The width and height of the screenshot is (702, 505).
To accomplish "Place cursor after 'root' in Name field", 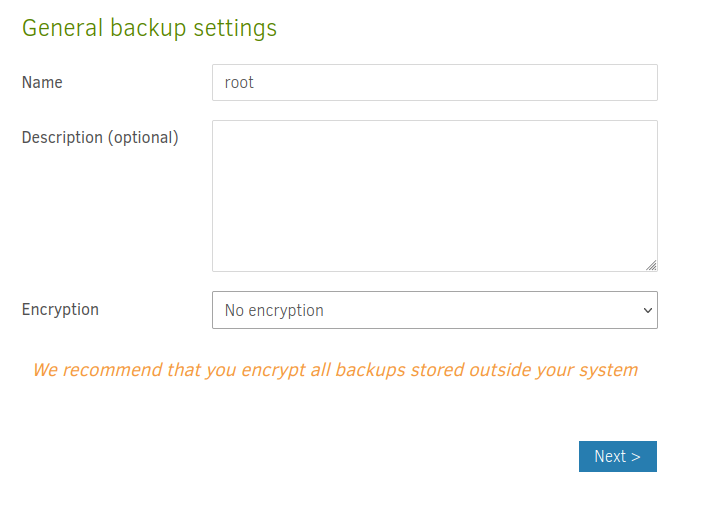I will (256, 83).
